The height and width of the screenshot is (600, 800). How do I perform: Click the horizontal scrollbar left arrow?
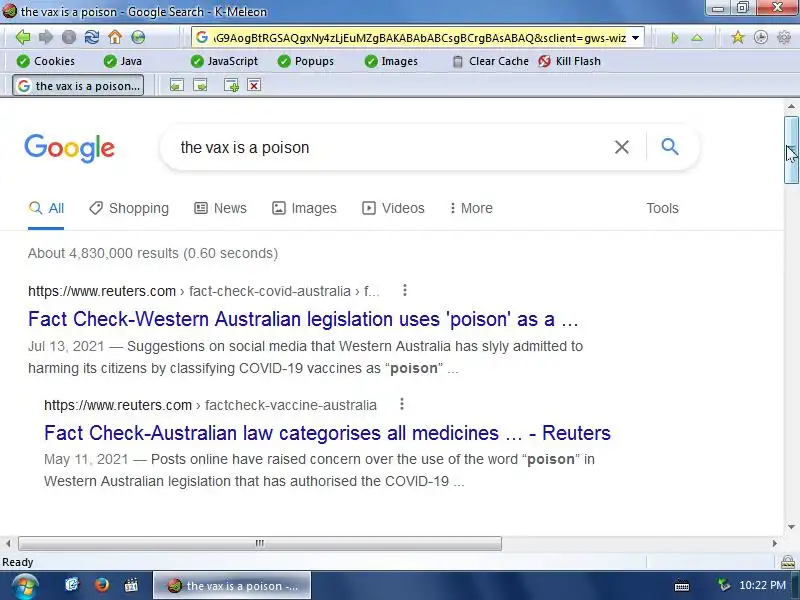tap(8, 543)
